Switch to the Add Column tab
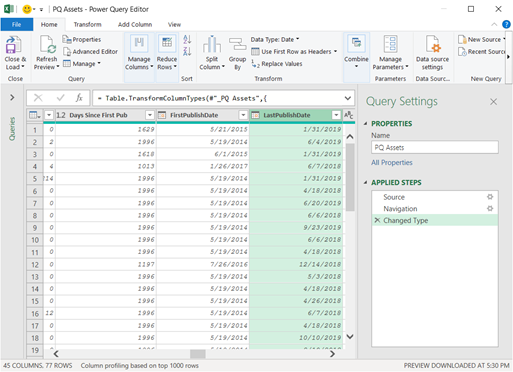This screenshot has width=513, height=372. [x=135, y=24]
